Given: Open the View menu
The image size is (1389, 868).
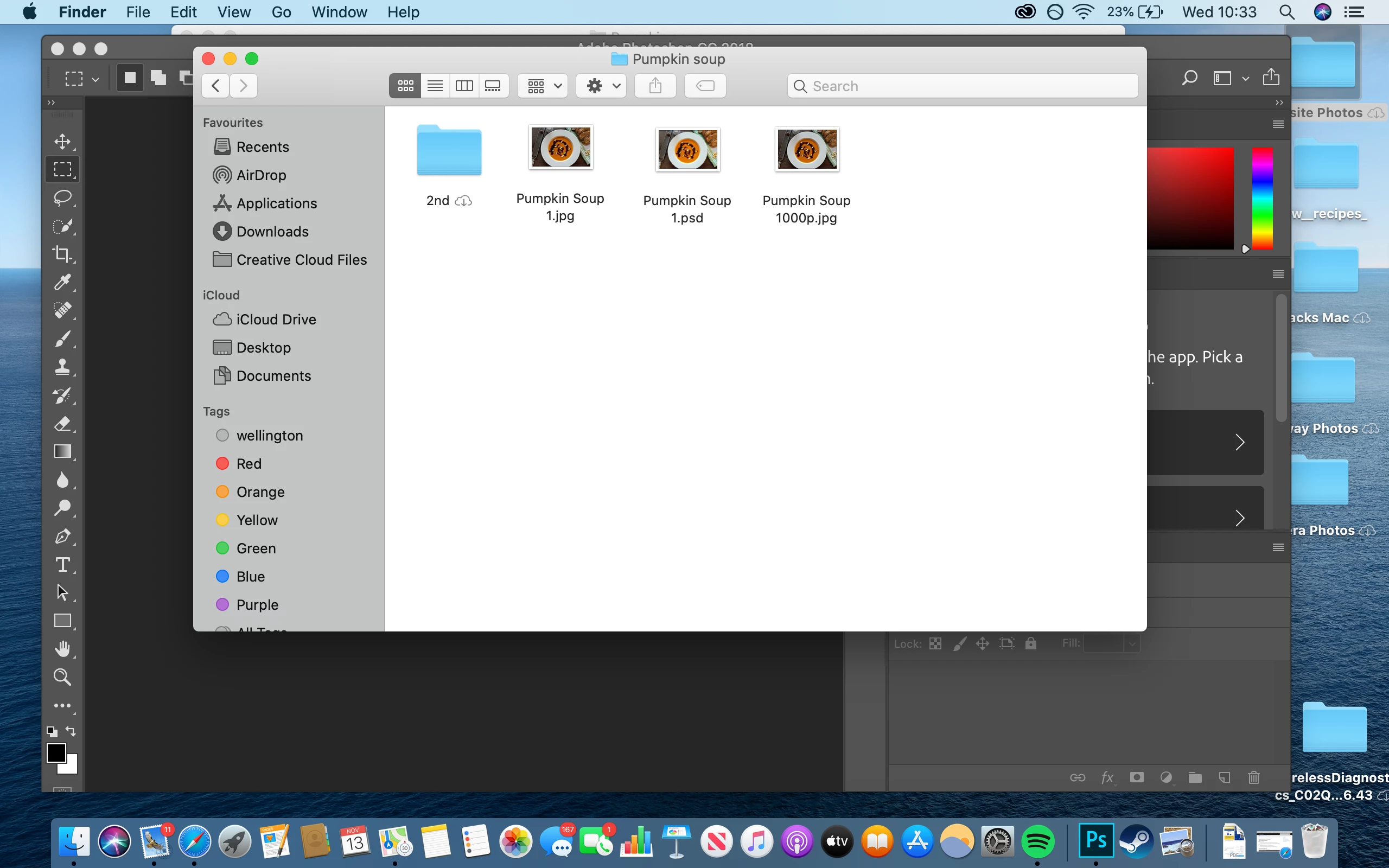Looking at the screenshot, I should pyautogui.click(x=234, y=12).
